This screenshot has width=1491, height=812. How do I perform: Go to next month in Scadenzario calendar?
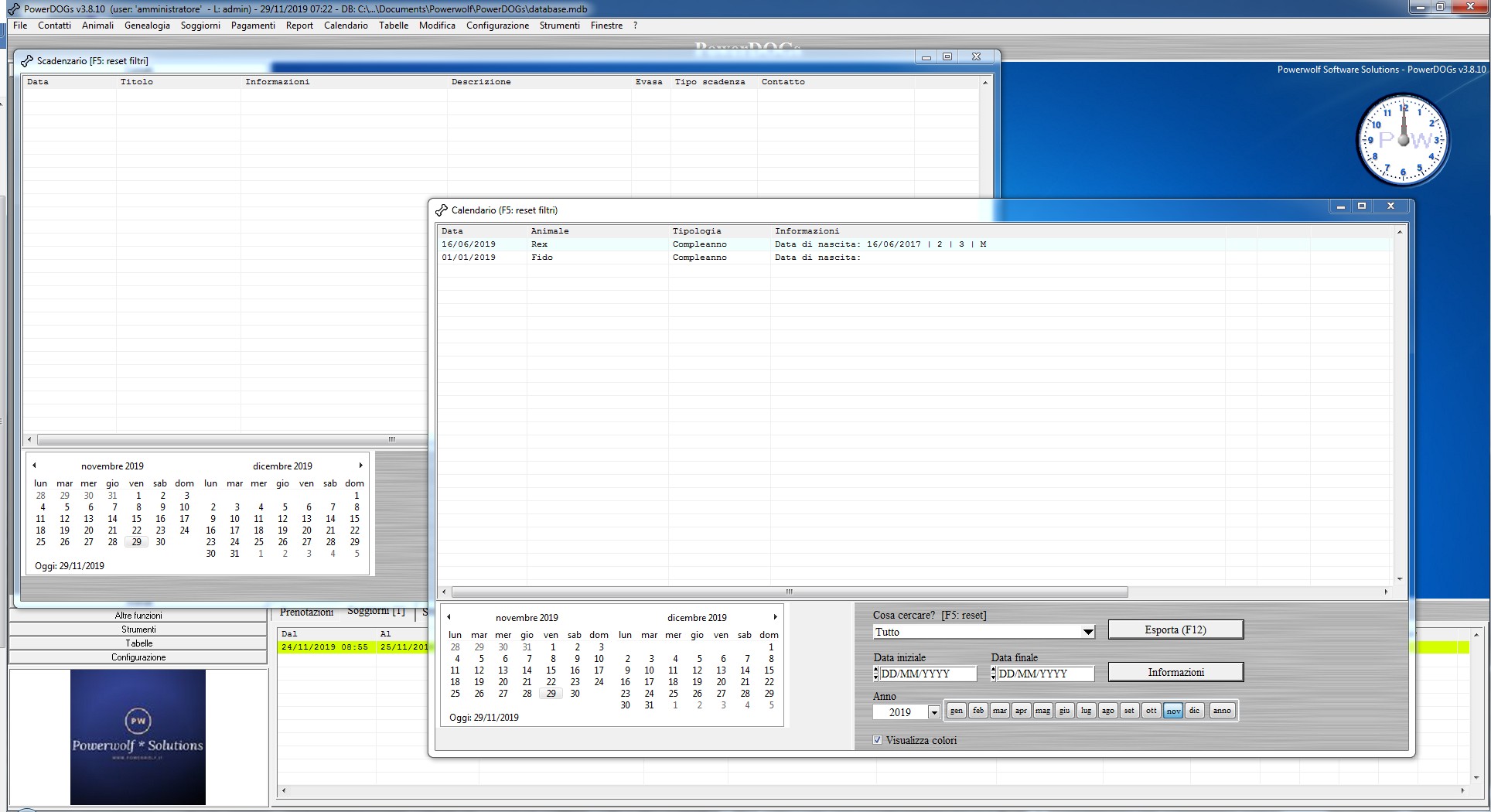[x=360, y=466]
